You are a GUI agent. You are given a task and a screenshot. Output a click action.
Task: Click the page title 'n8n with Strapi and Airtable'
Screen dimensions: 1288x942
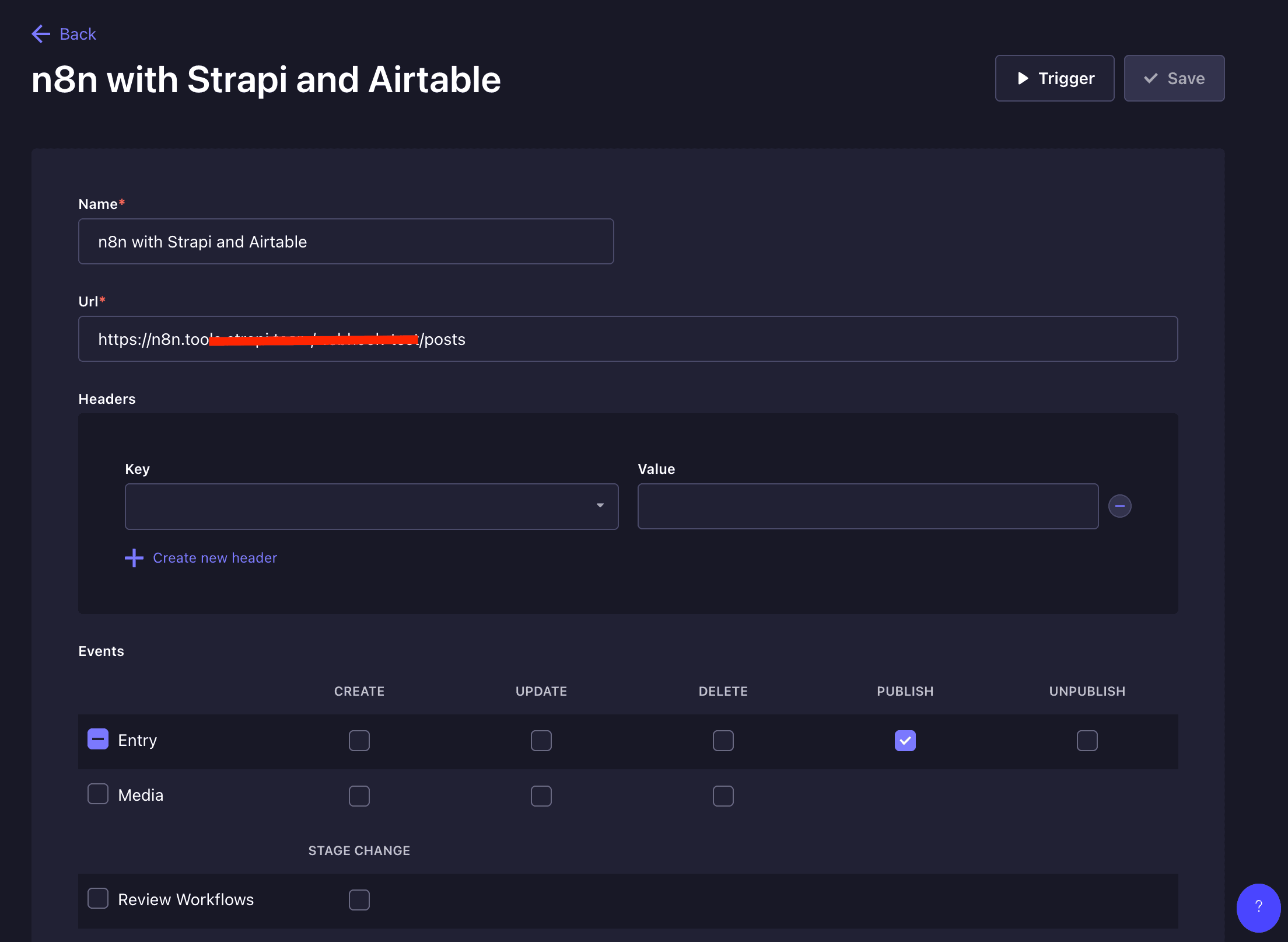266,79
